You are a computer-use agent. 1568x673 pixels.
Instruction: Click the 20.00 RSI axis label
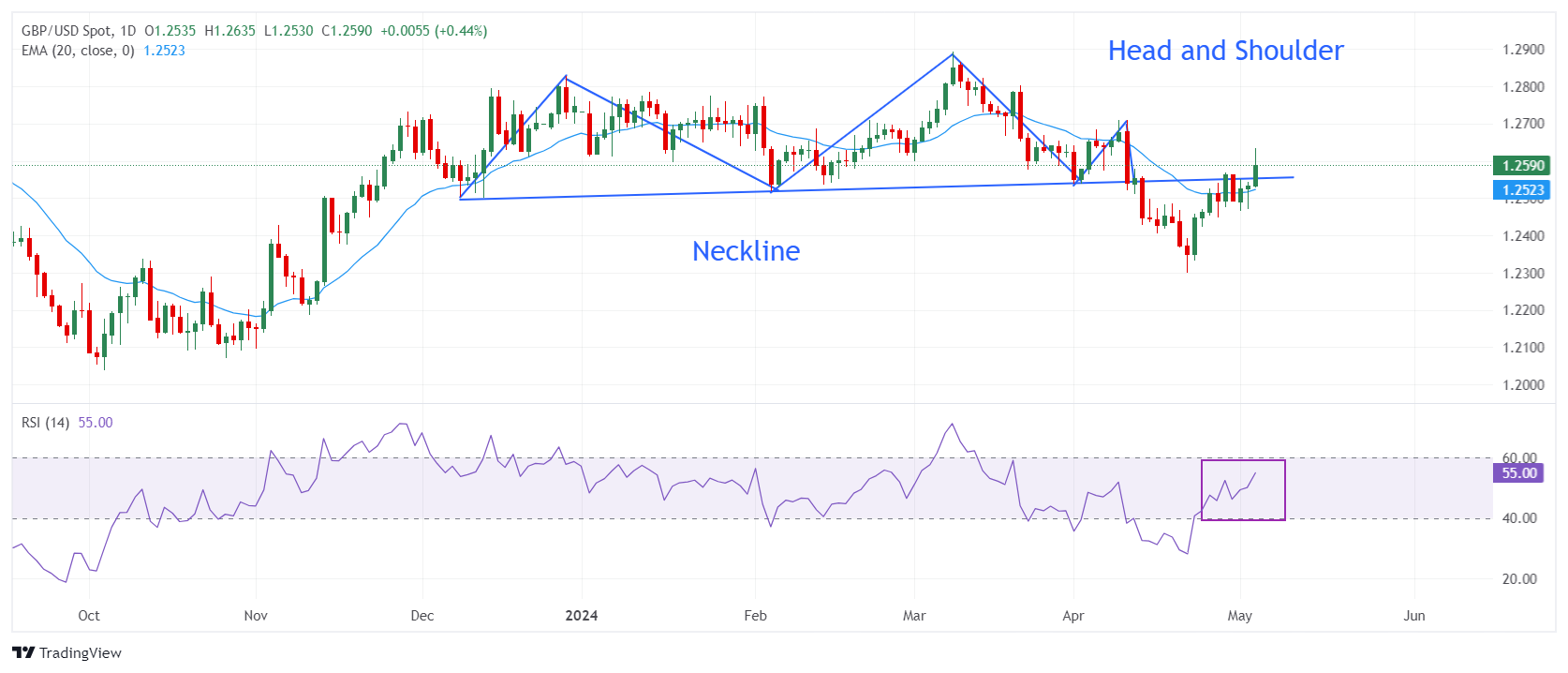pyautogui.click(x=1519, y=579)
